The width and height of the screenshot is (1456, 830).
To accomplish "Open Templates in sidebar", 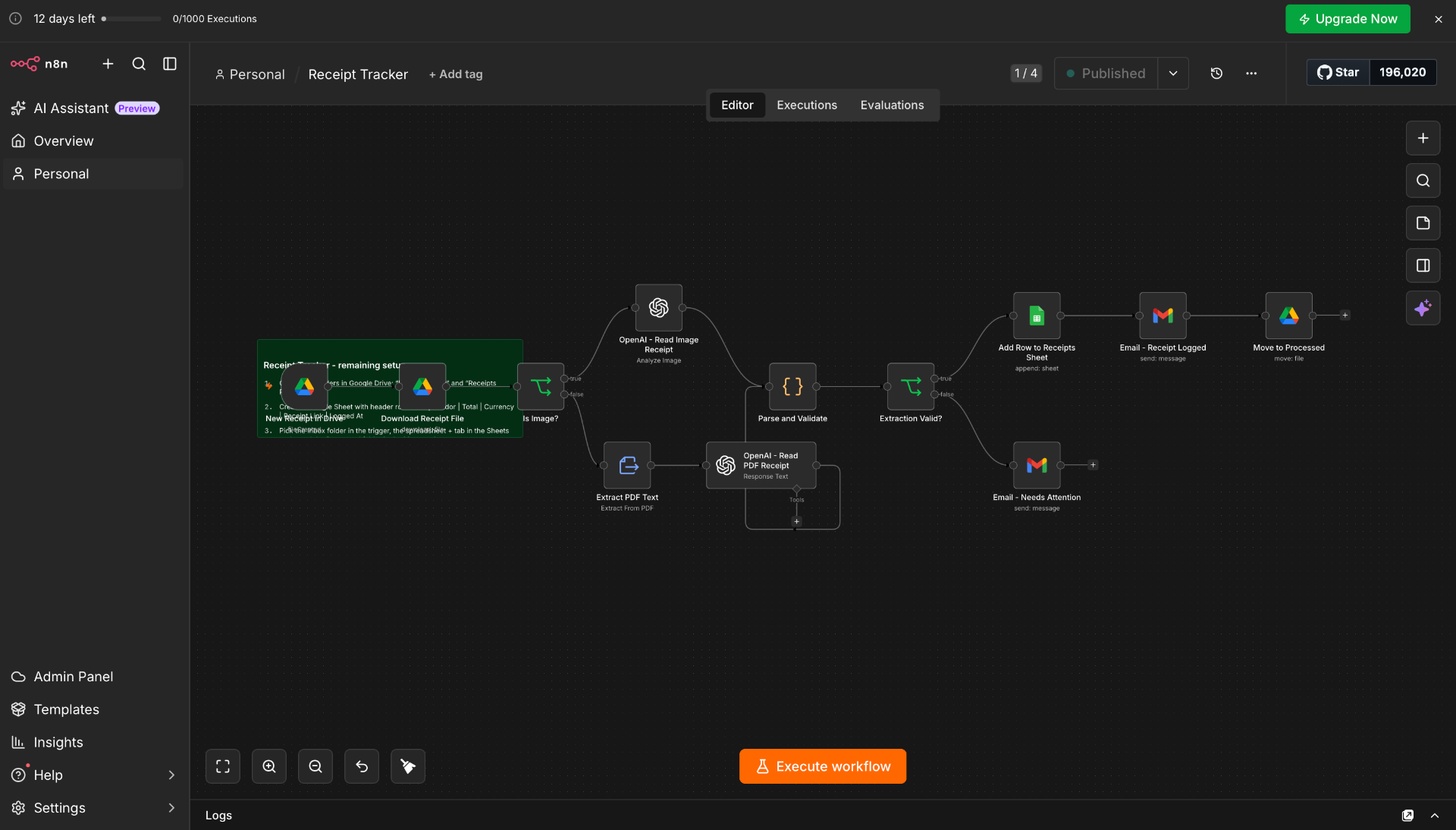I will [x=93, y=709].
